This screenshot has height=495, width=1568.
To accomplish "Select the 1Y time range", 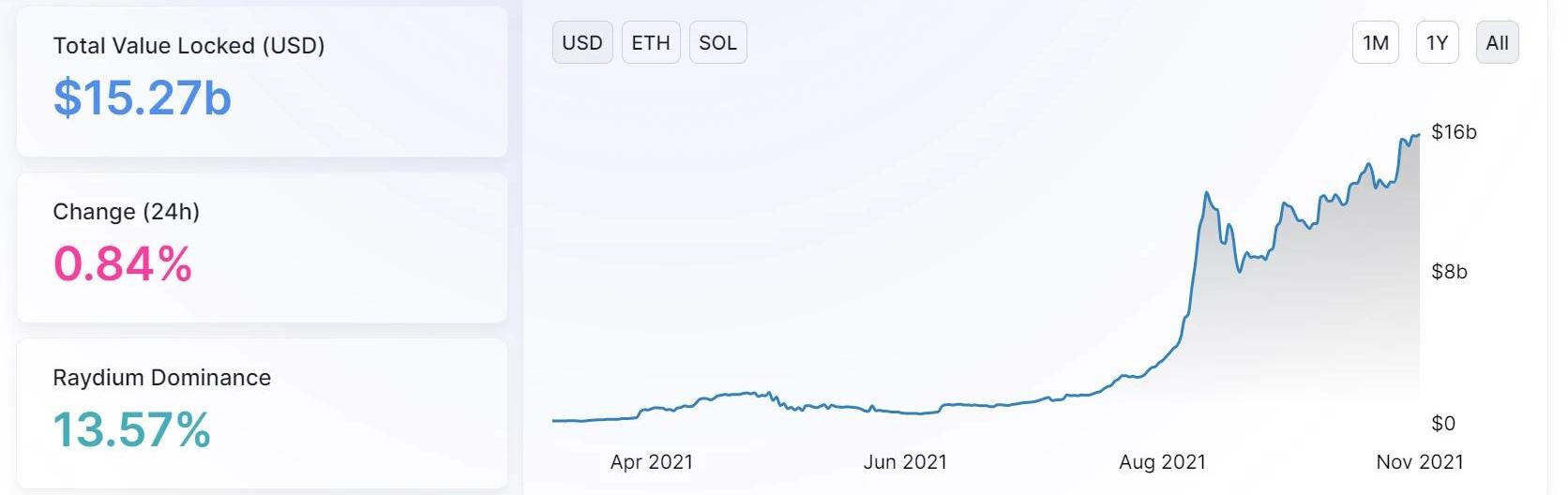I will [x=1437, y=42].
